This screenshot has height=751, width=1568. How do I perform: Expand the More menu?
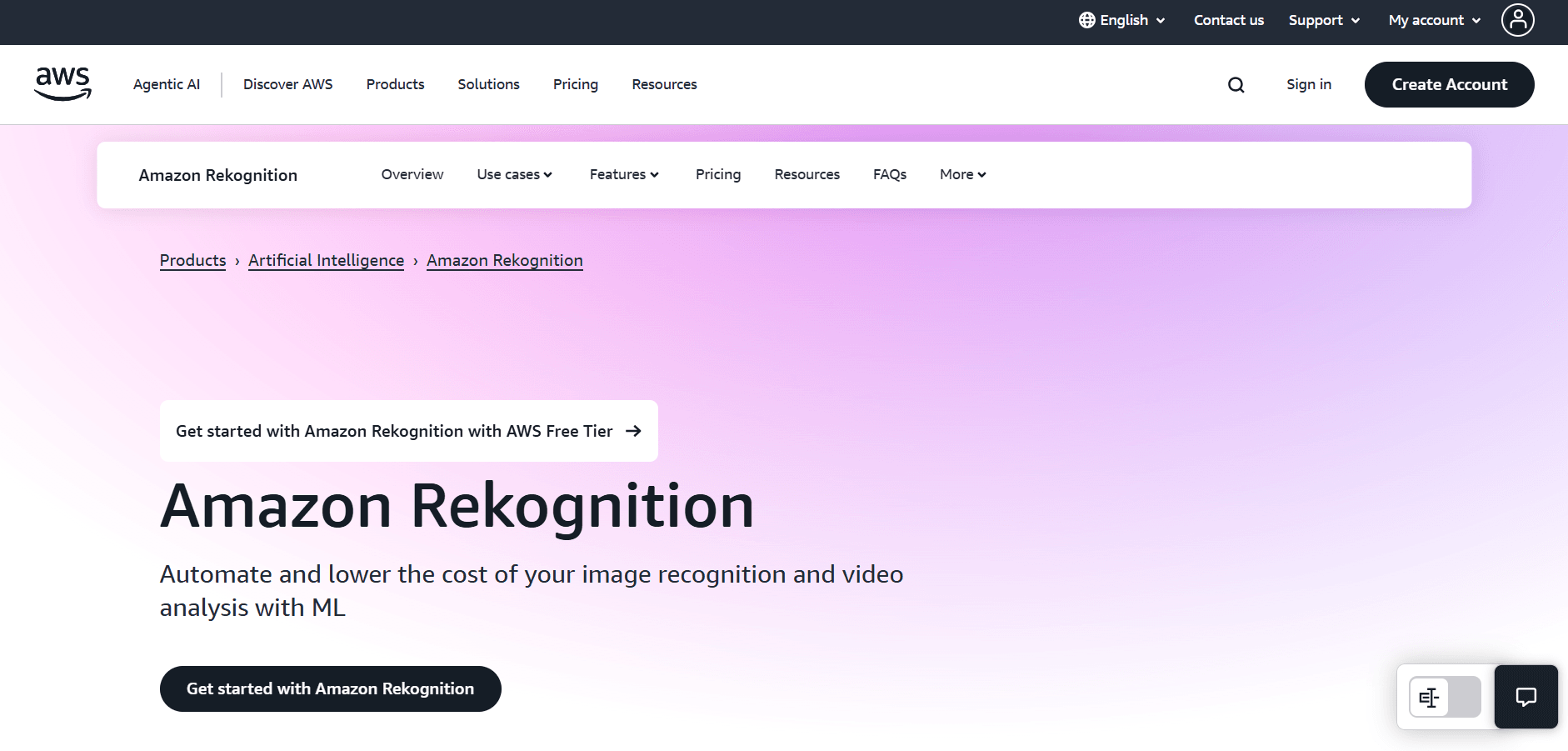point(962,174)
